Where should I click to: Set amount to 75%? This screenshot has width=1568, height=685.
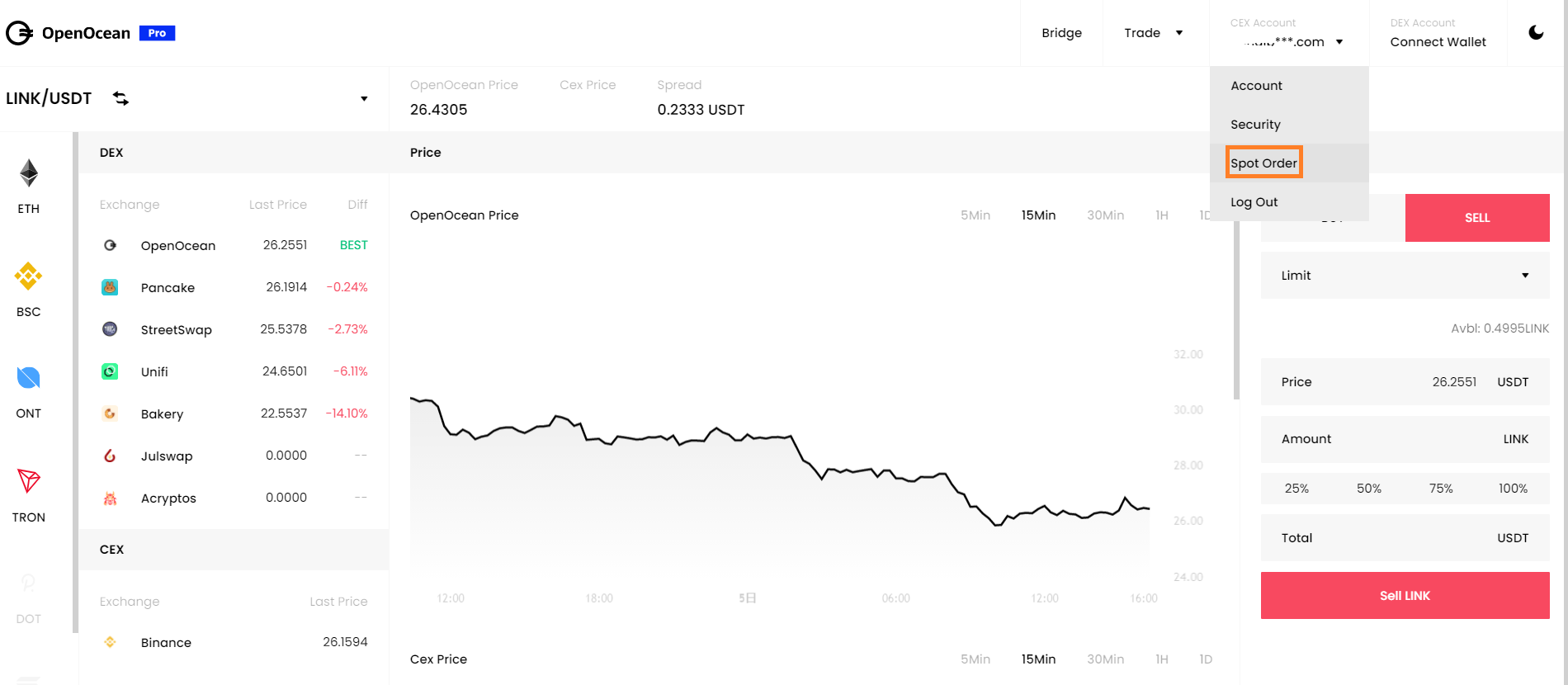(x=1441, y=489)
